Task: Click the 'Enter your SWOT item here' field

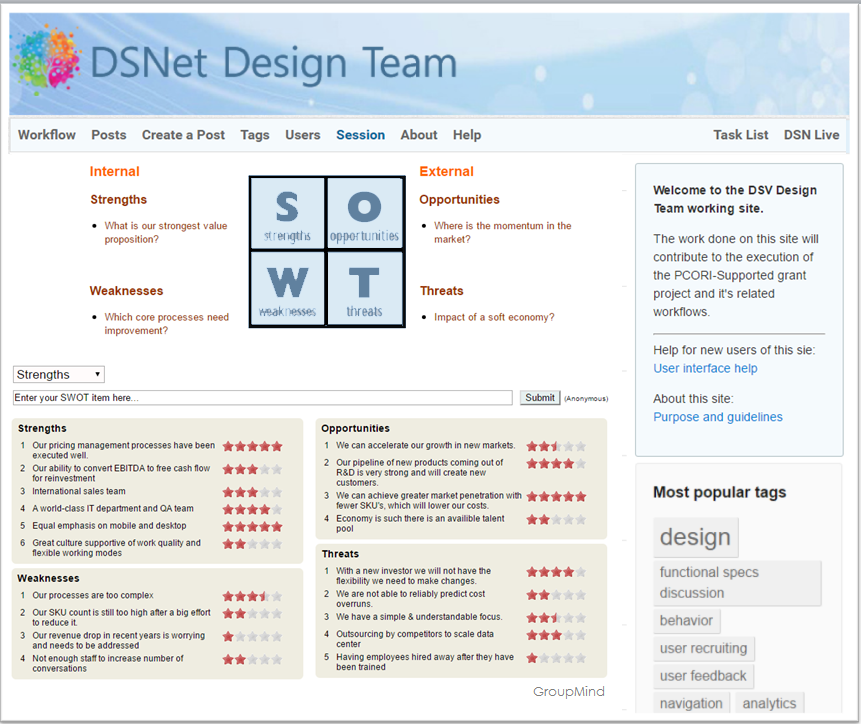Action: tap(262, 398)
